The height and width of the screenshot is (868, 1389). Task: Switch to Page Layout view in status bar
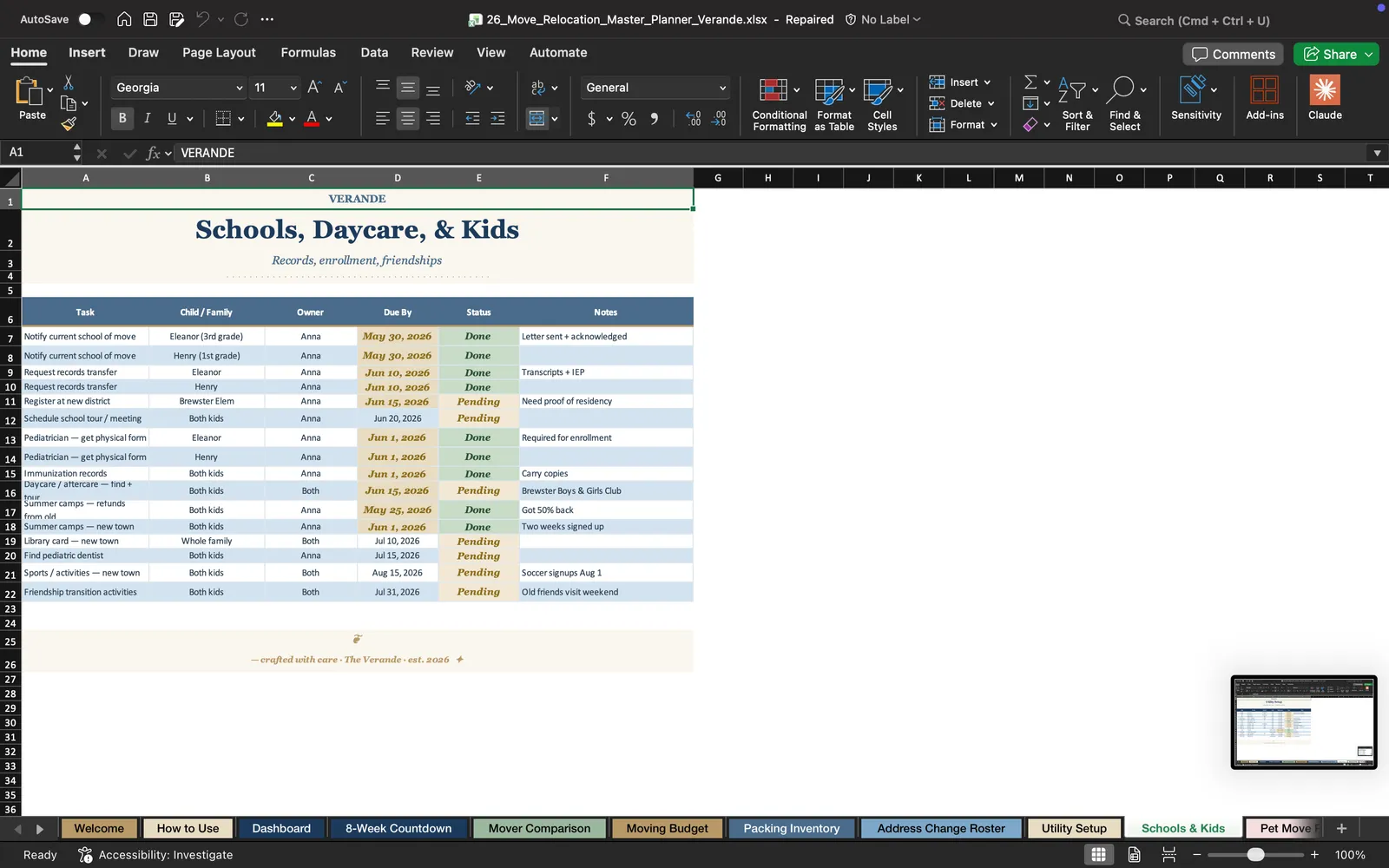[x=1134, y=855]
